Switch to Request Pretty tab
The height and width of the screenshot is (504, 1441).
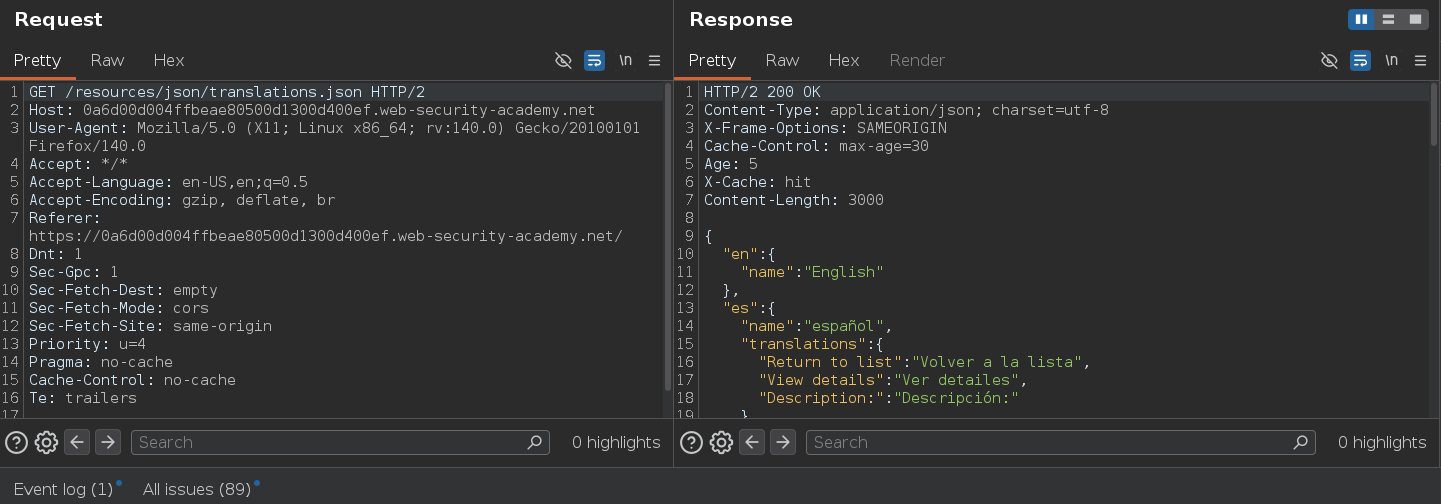point(37,61)
